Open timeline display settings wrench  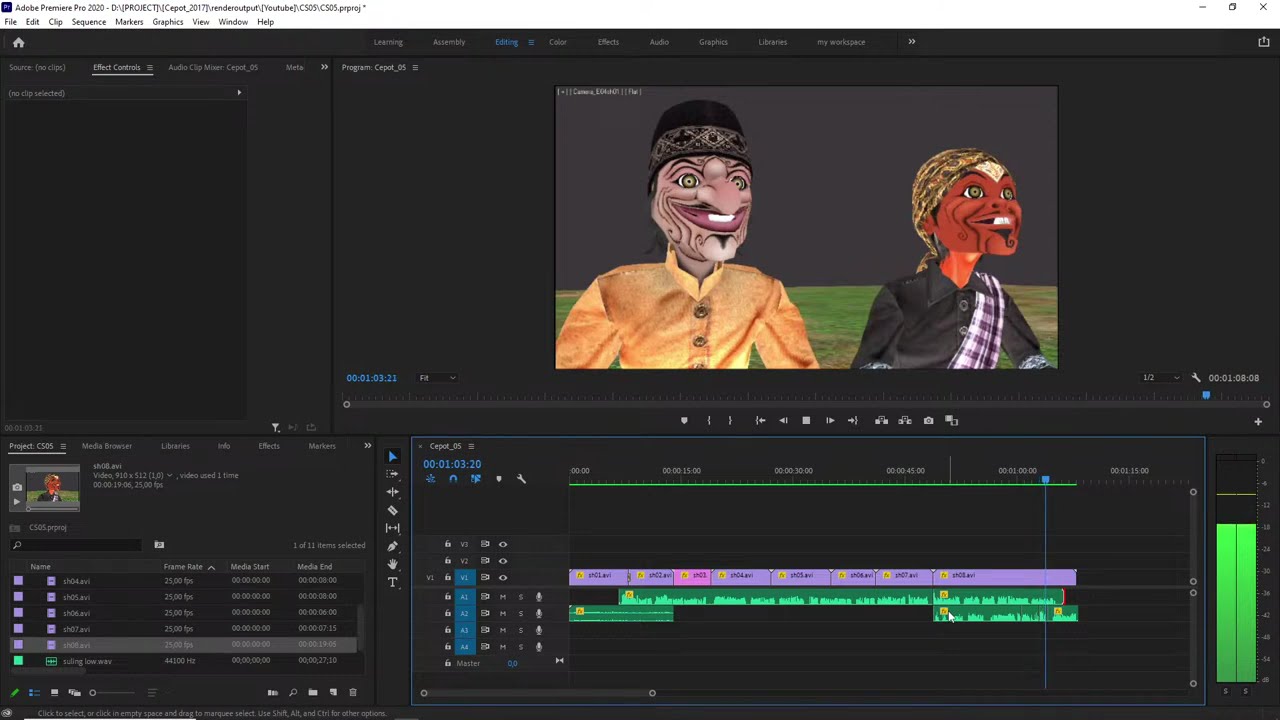coord(521,479)
